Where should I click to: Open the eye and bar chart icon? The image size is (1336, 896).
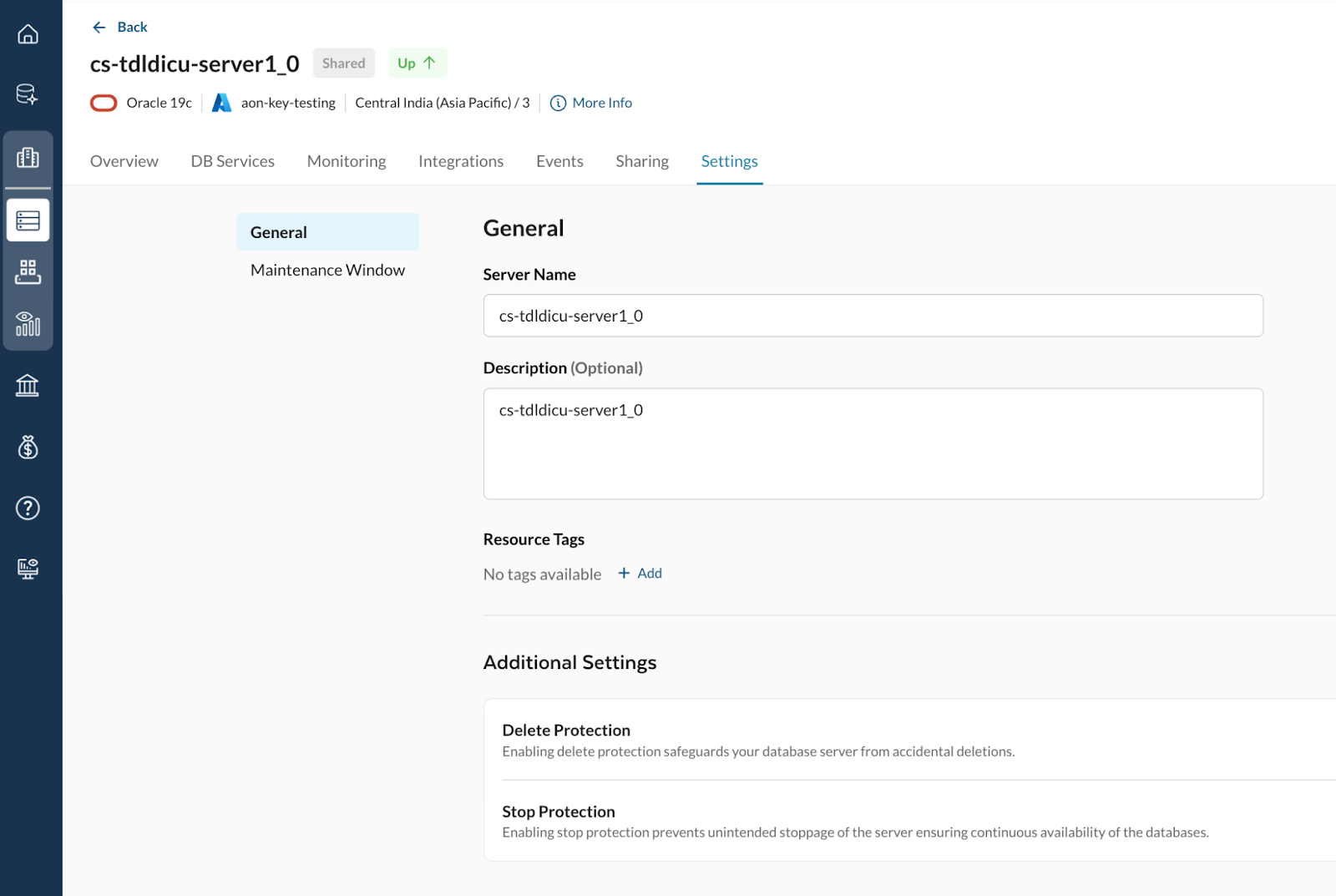point(28,323)
